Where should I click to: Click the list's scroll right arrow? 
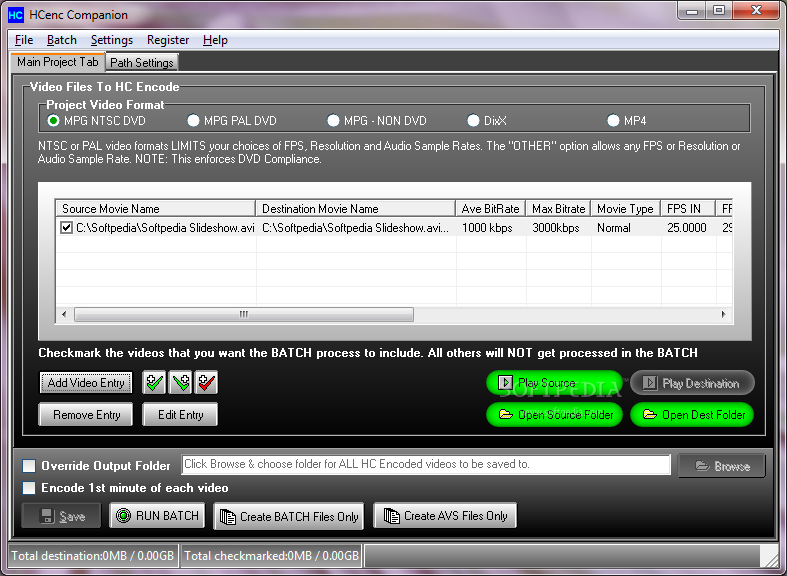723,315
